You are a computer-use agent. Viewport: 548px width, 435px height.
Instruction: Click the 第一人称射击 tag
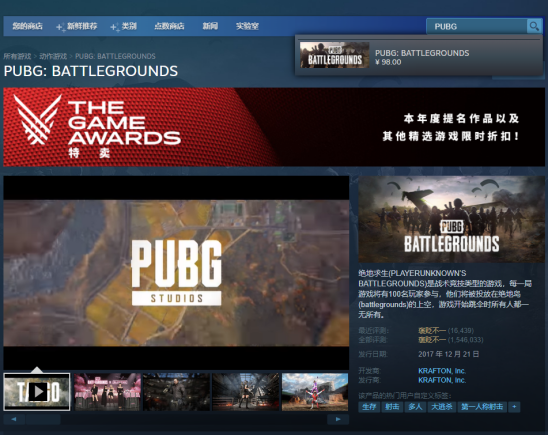pos(482,407)
